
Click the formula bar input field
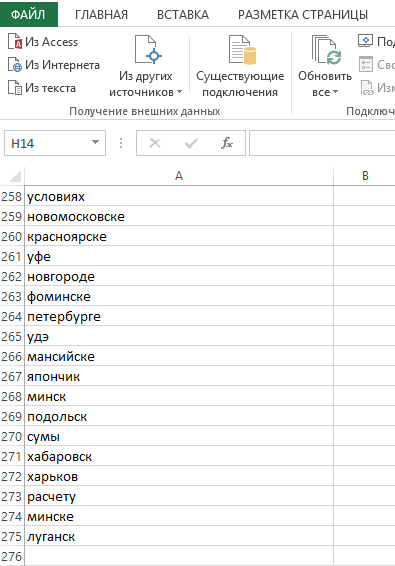pyautogui.click(x=322, y=143)
